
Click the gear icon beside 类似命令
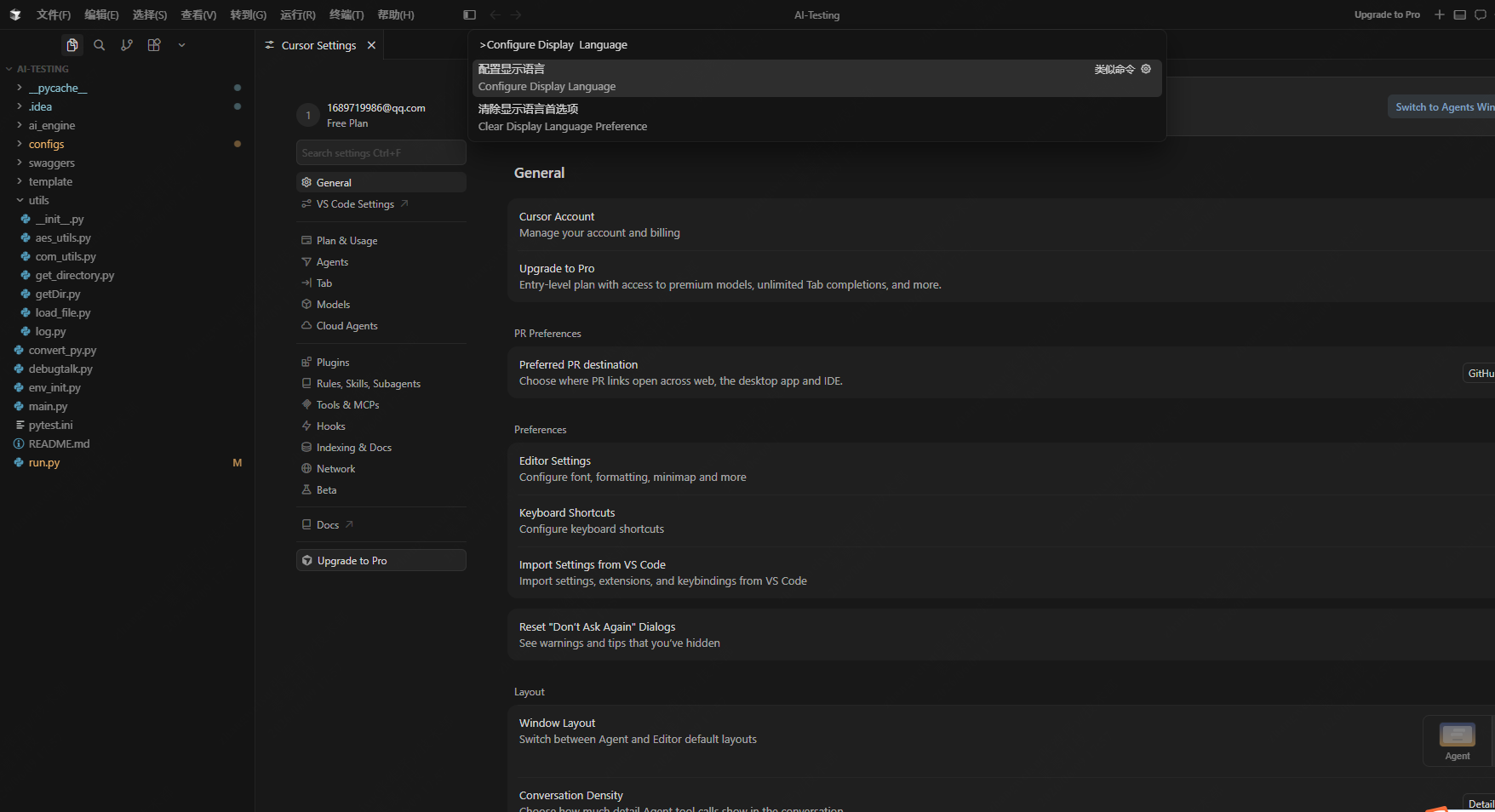tap(1146, 69)
